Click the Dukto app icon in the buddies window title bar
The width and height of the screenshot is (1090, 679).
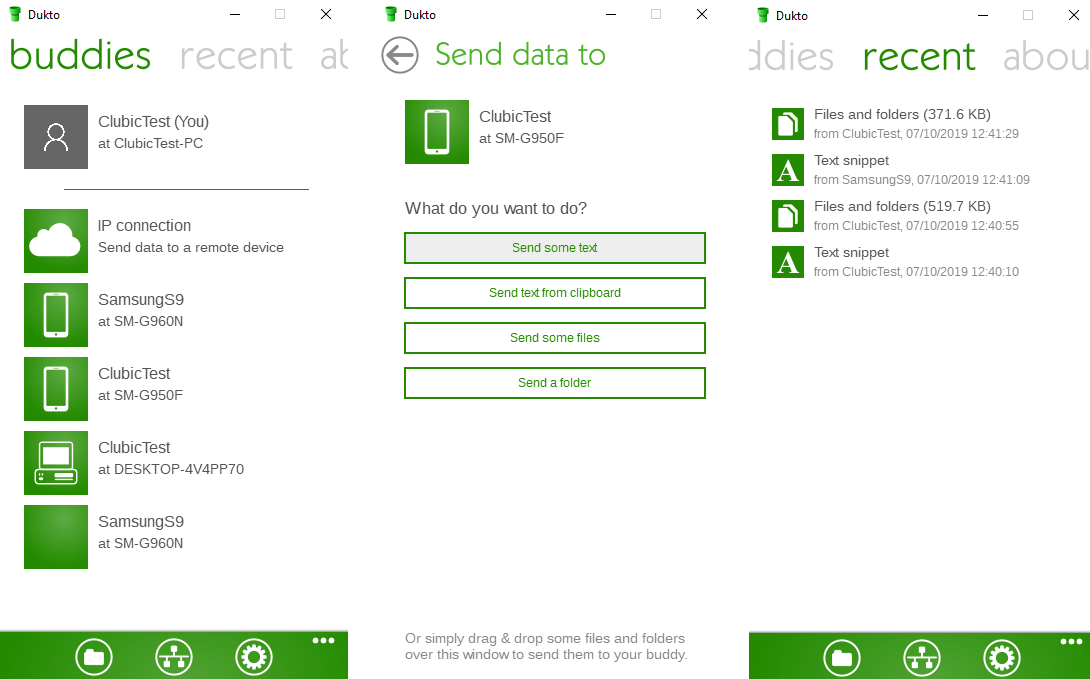coord(15,14)
